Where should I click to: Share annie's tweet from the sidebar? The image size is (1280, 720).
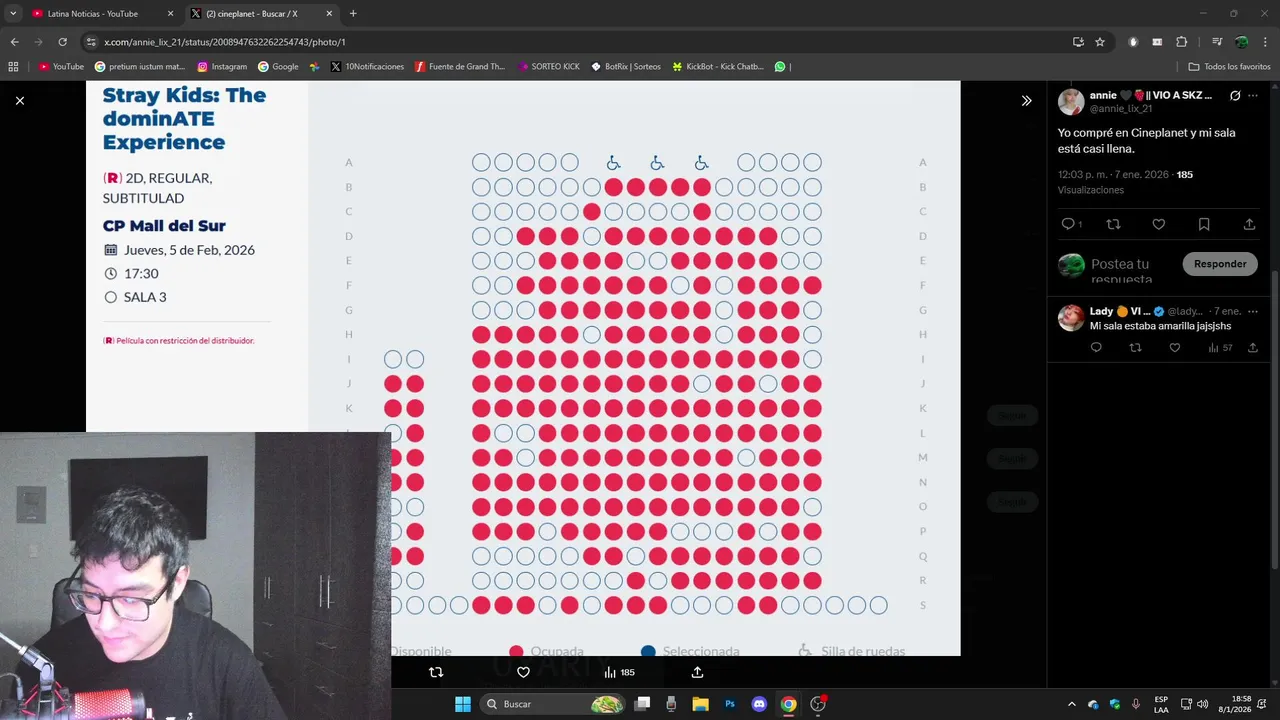[1249, 224]
